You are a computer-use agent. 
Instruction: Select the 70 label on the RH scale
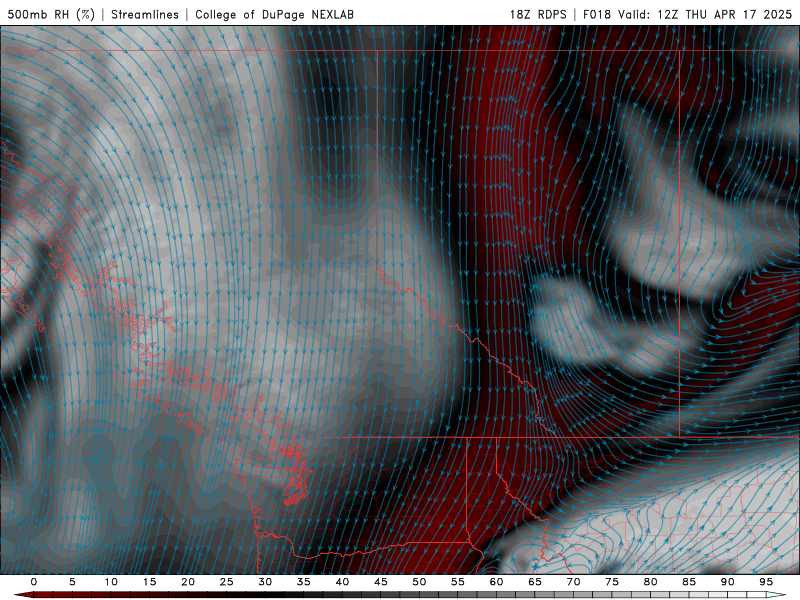(573, 582)
